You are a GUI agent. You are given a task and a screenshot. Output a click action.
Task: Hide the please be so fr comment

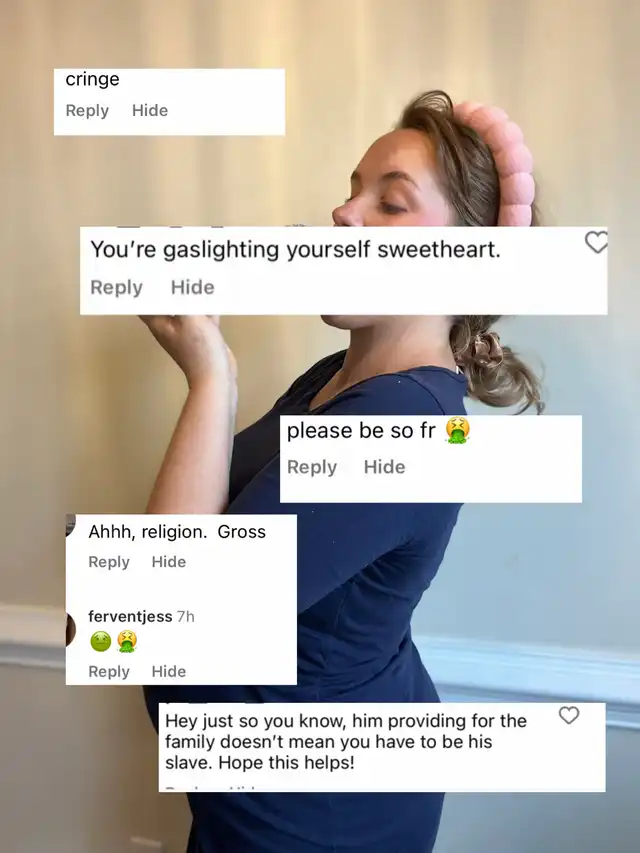click(384, 467)
